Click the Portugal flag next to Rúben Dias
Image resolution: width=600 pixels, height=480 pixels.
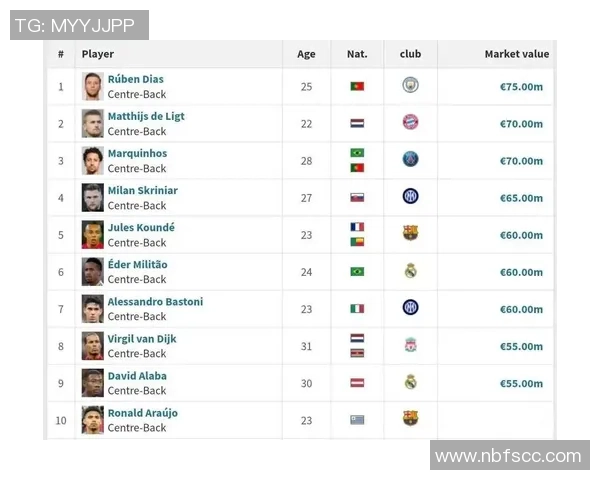(x=357, y=87)
